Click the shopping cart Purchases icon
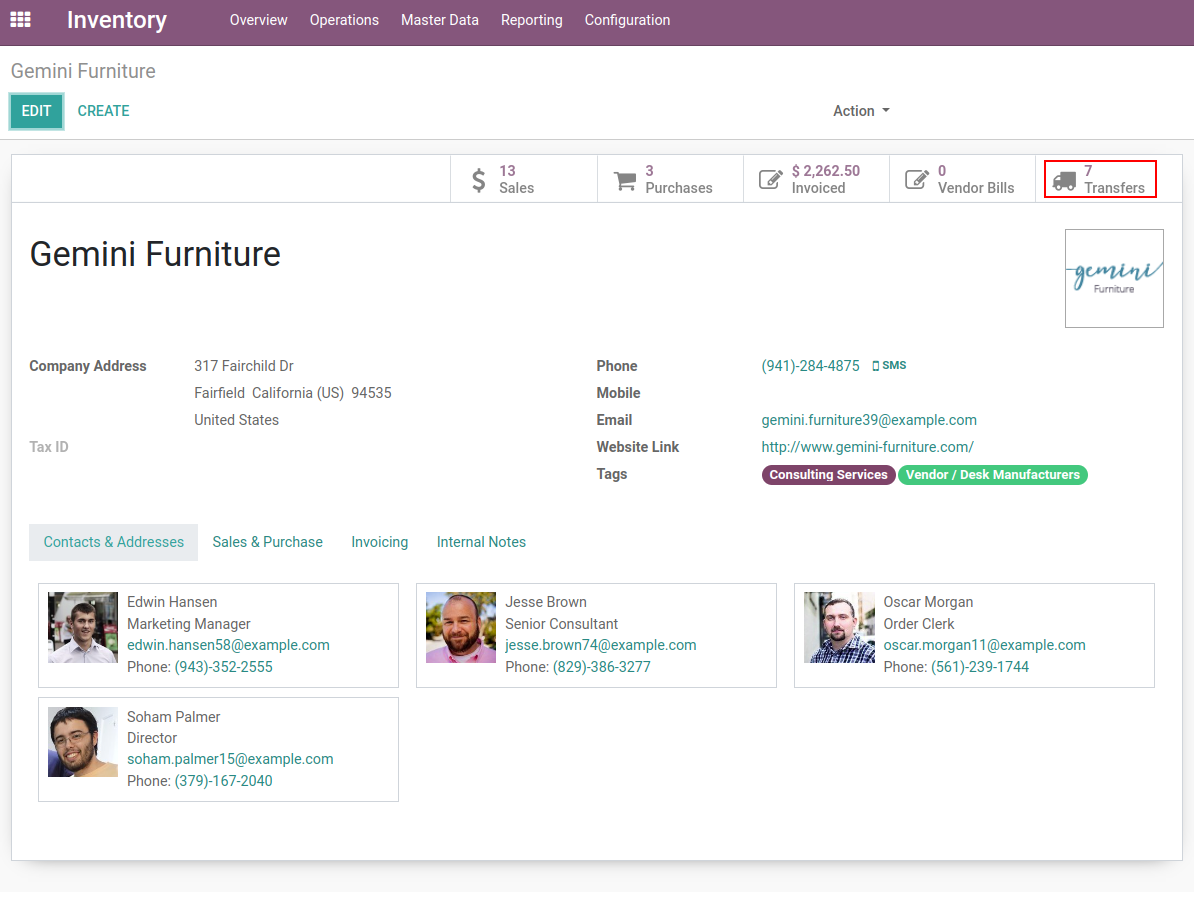Image resolution: width=1194 pixels, height=922 pixels. 625,180
